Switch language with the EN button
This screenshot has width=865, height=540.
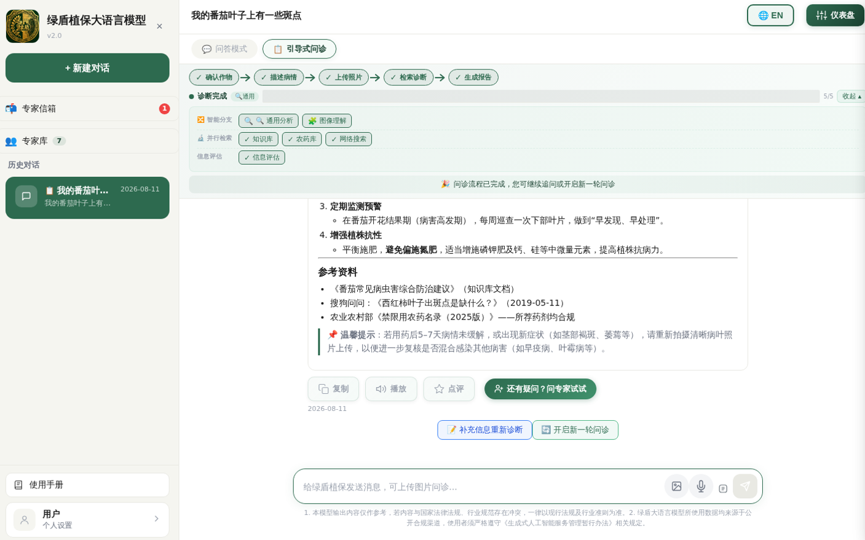coord(770,15)
